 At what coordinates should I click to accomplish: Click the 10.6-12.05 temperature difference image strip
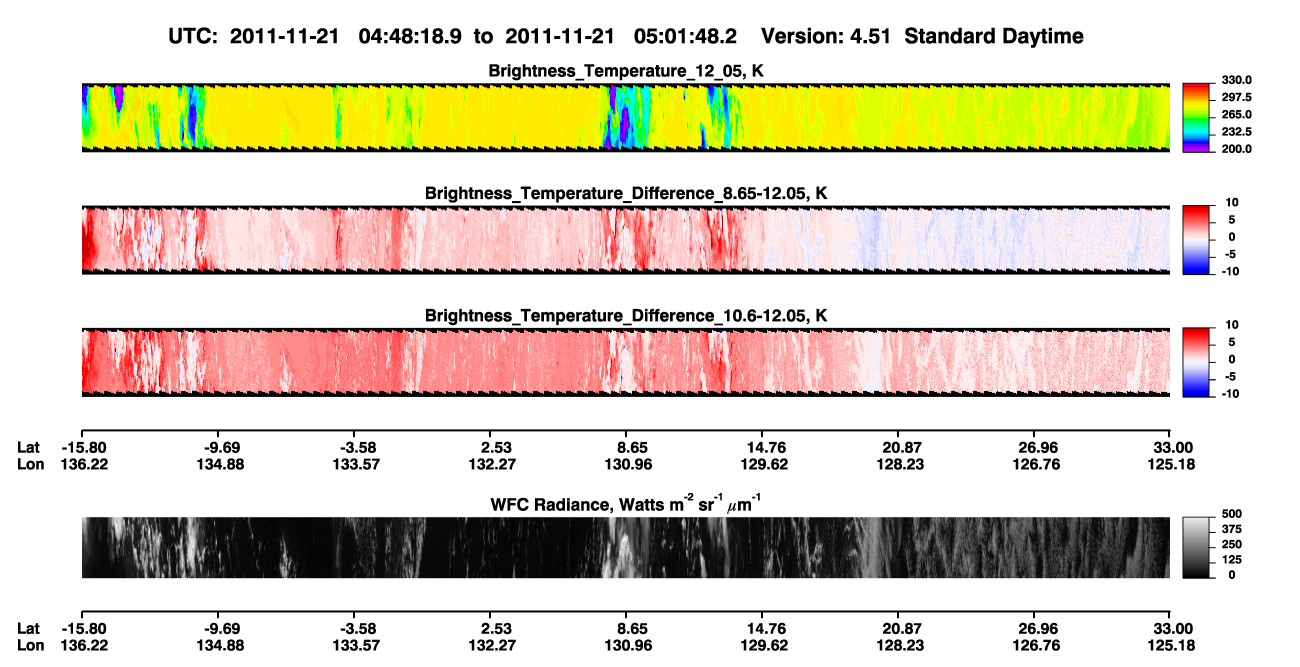coord(626,362)
